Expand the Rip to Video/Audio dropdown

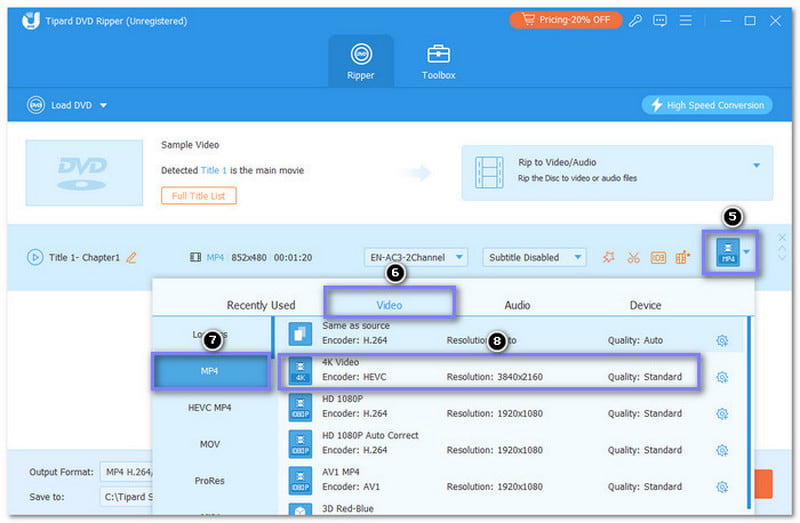(x=756, y=165)
